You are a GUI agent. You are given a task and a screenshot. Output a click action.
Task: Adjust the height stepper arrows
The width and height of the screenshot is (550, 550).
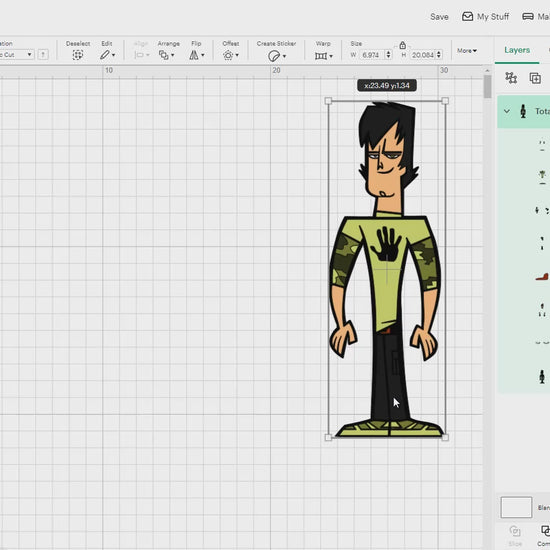pos(439,55)
